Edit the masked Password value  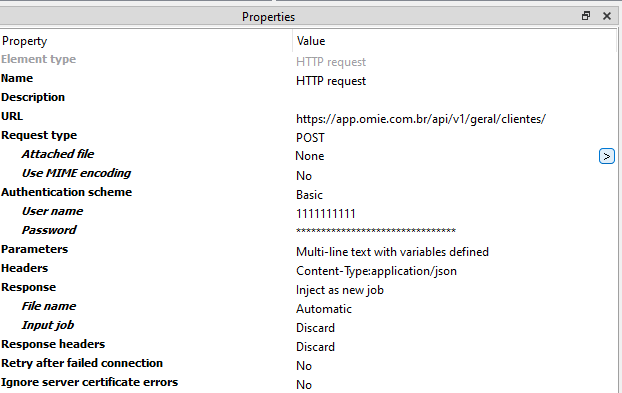(x=376, y=231)
